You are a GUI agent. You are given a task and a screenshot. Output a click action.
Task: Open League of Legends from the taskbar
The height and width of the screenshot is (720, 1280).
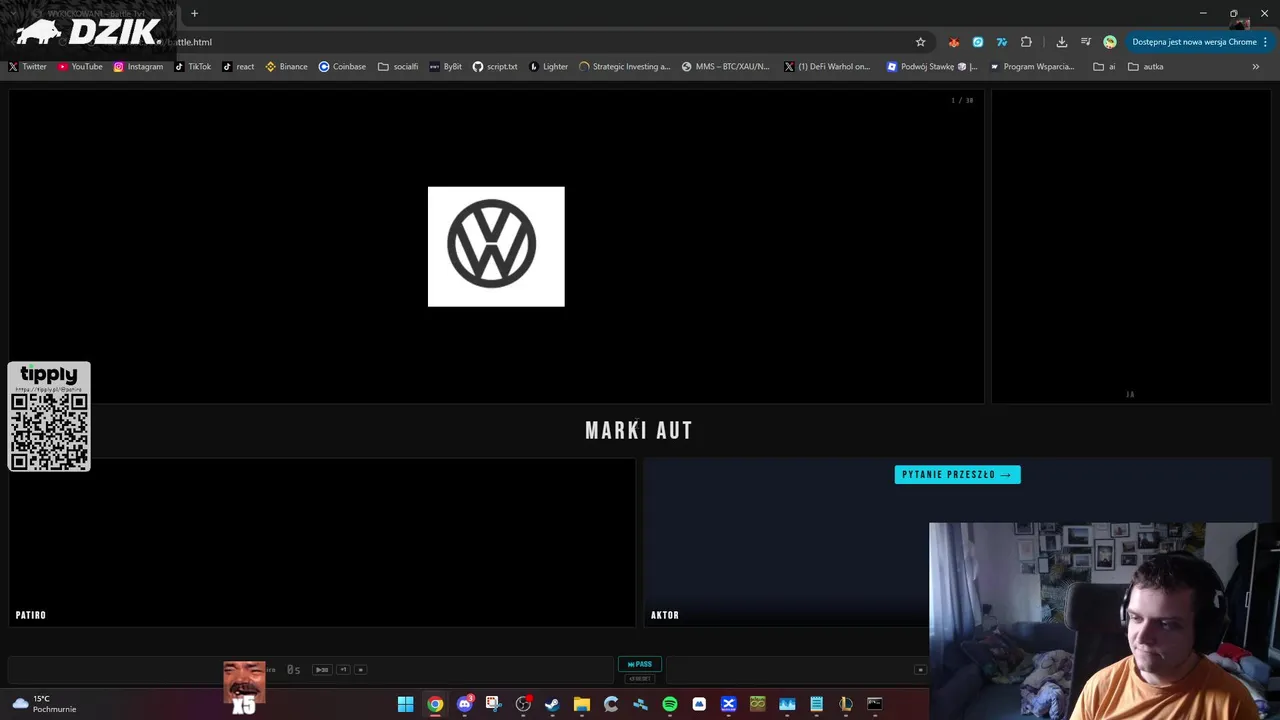click(845, 704)
